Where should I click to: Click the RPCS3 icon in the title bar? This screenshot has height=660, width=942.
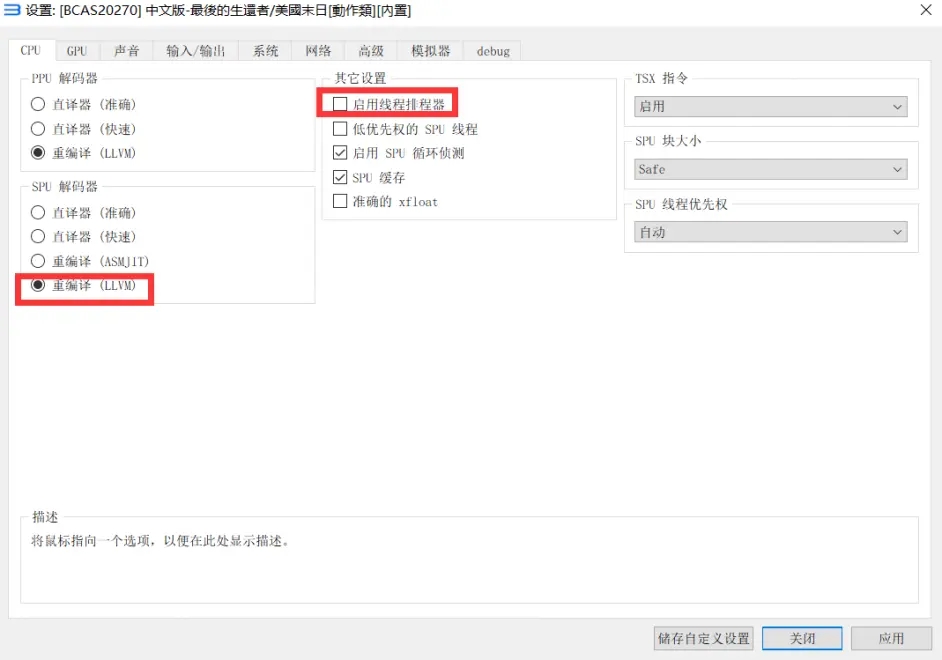(11, 11)
